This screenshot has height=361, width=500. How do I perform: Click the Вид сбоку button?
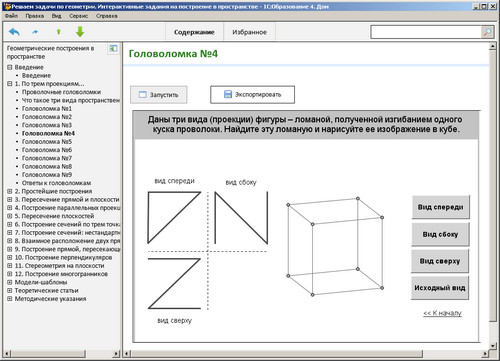point(440,234)
